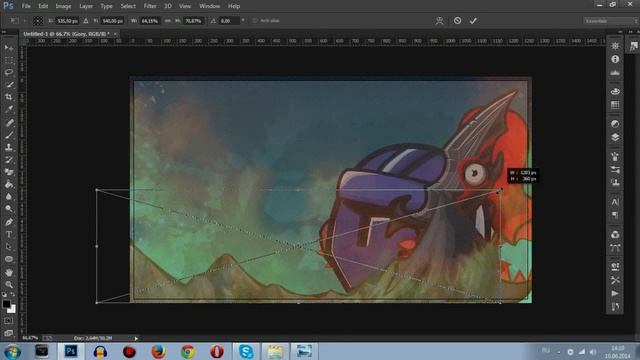Select the Pen tool
Image resolution: width=640 pixels, height=360 pixels.
9,222
